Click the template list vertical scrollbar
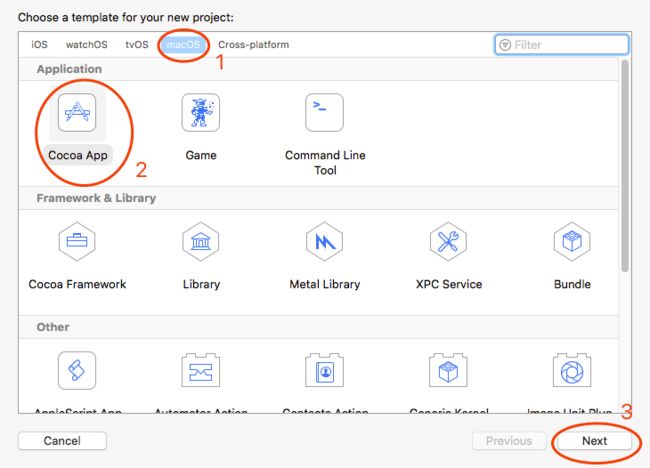Screen dimensions: 650x468 pos(625,166)
